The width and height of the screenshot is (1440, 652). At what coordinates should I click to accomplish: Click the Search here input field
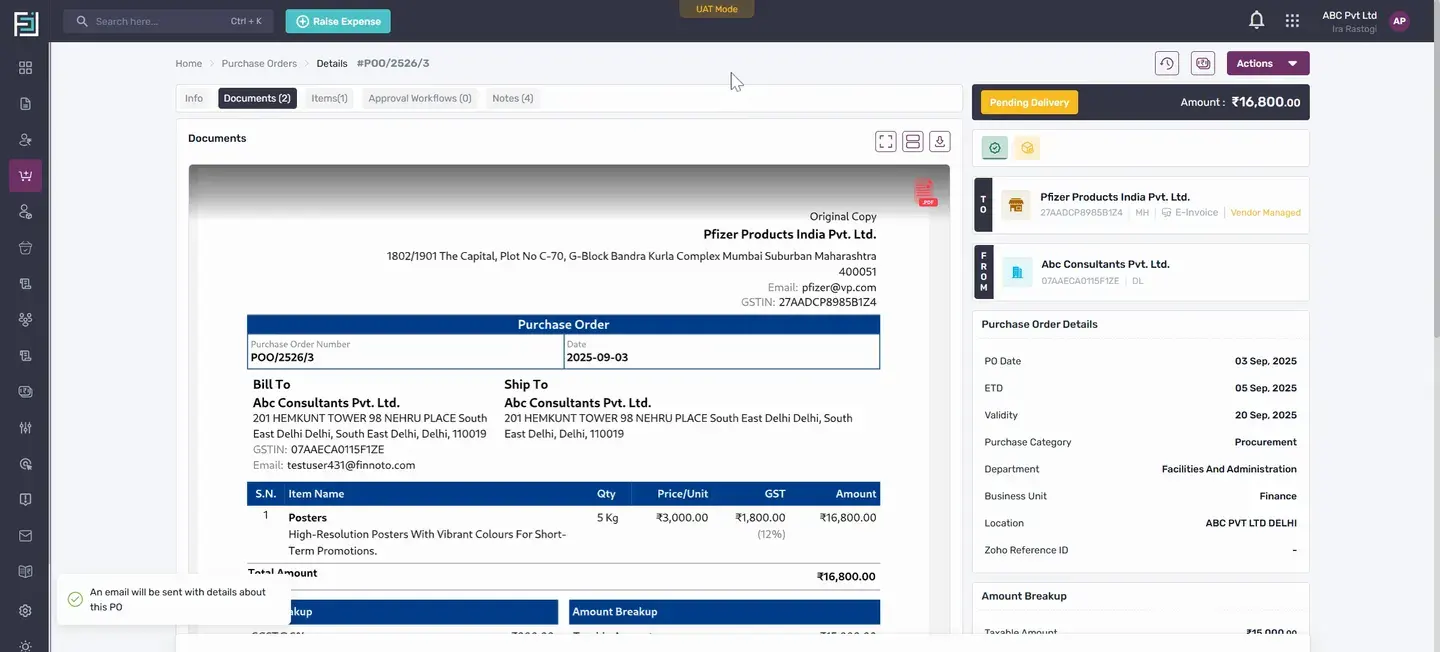(x=169, y=21)
